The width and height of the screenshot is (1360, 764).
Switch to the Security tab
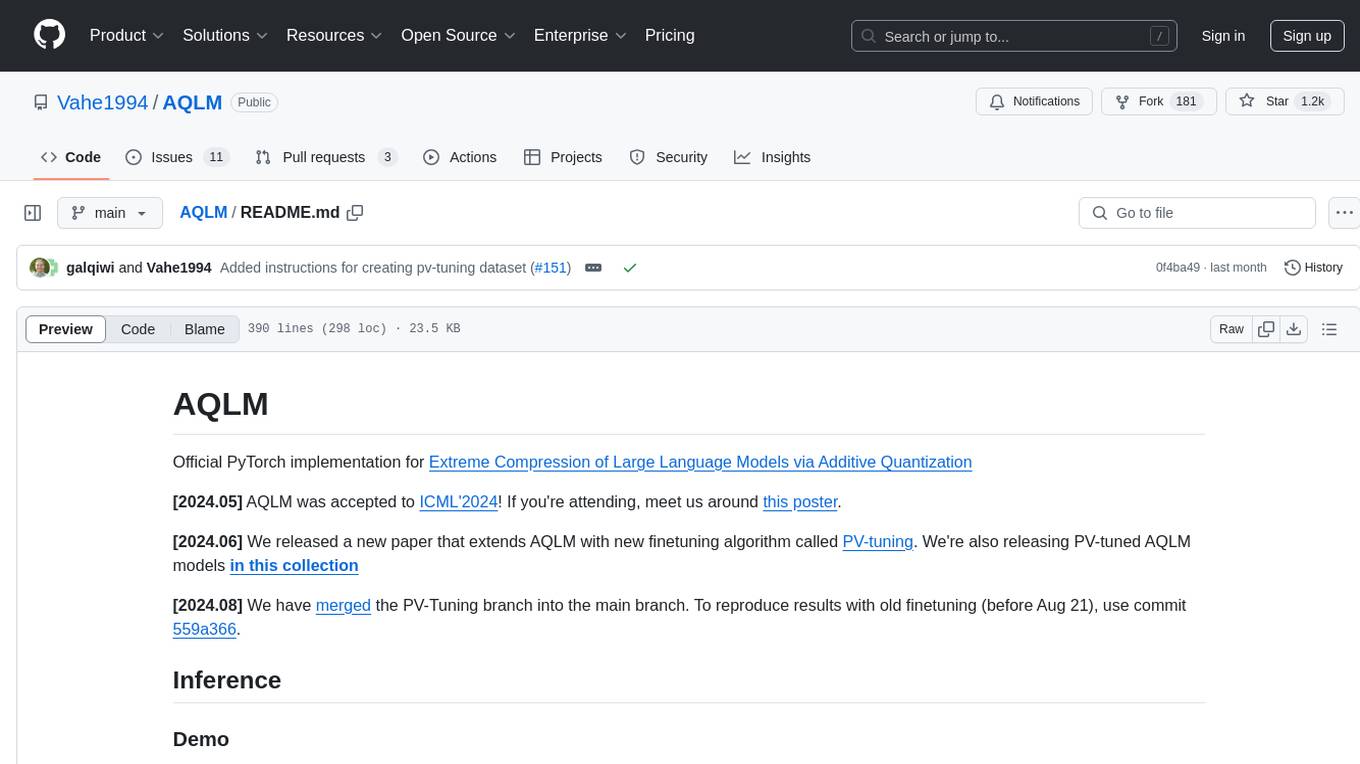[668, 157]
